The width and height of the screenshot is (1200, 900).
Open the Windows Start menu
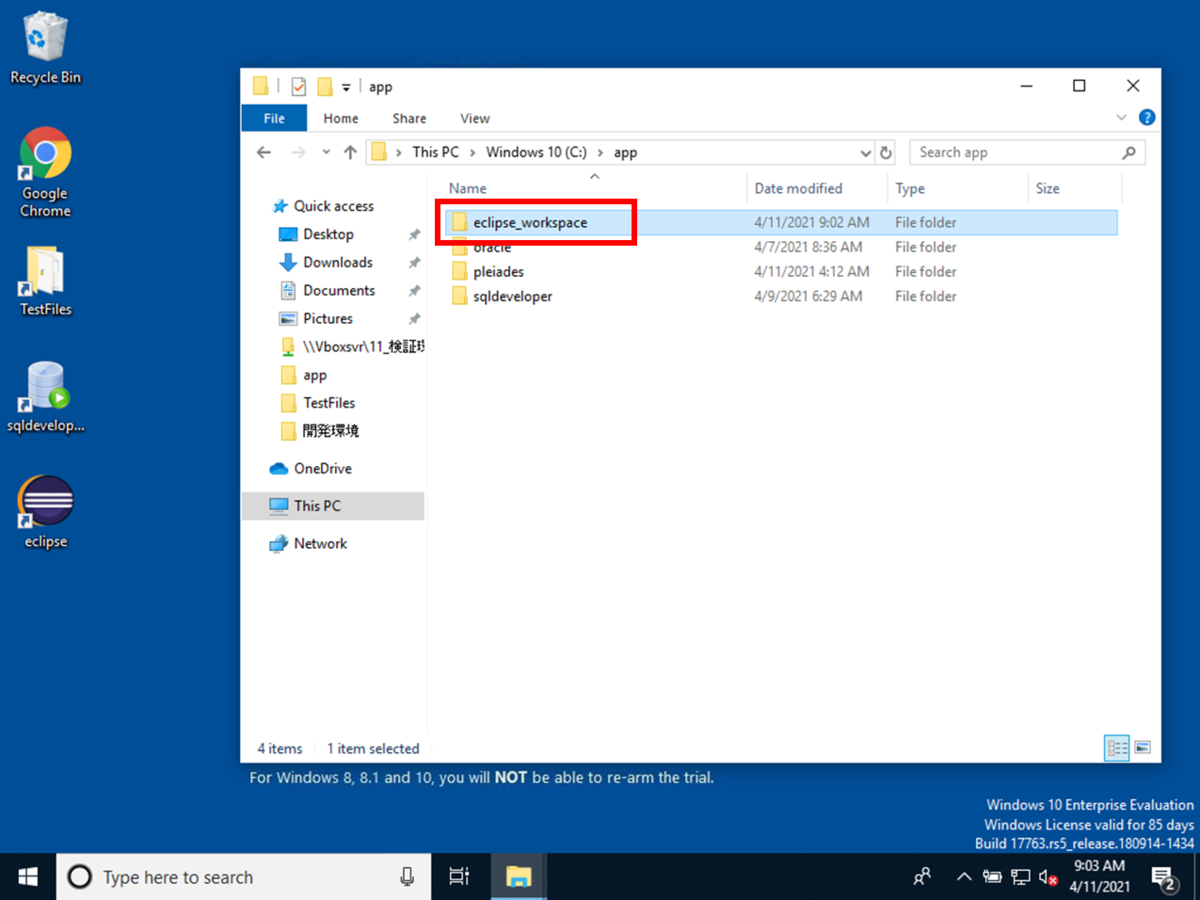28,877
